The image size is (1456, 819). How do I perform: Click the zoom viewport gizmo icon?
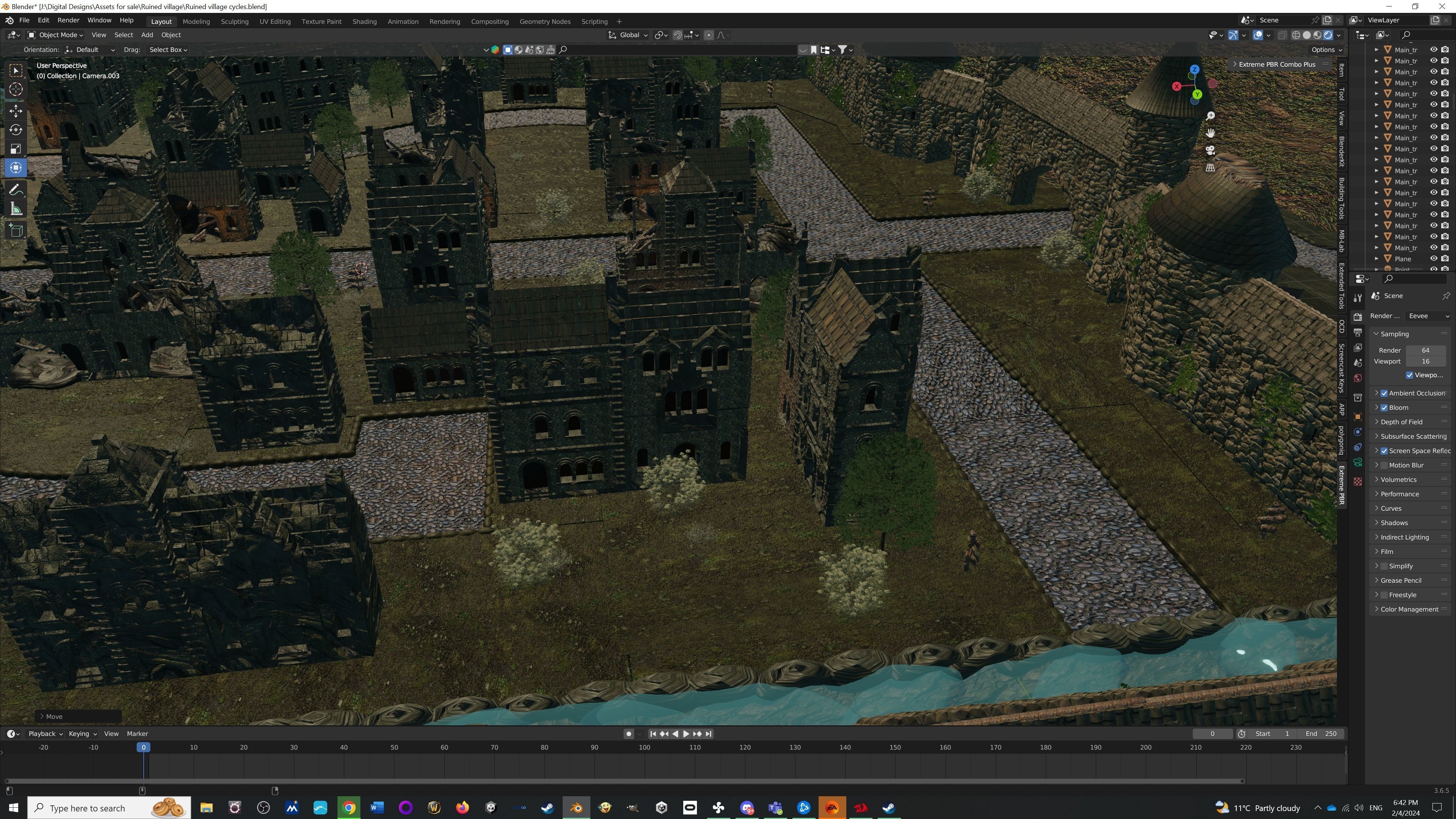point(1210,116)
